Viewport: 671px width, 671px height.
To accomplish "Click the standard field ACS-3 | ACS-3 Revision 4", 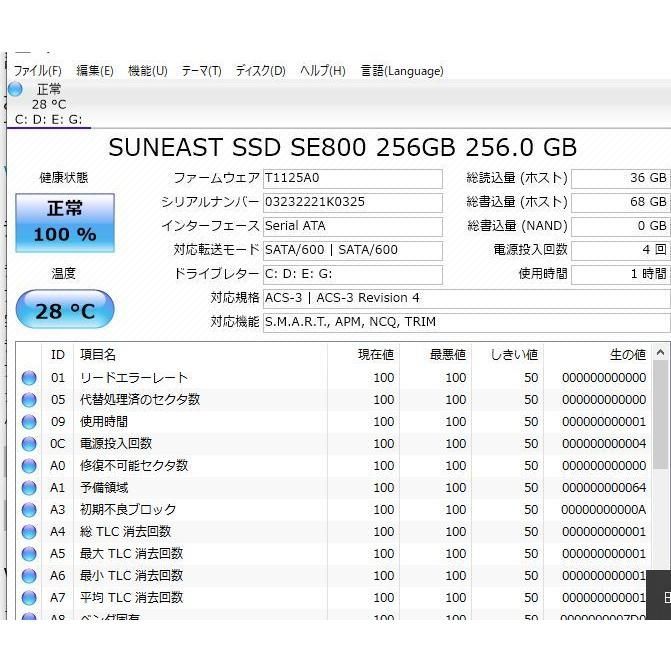I will coord(466,298).
